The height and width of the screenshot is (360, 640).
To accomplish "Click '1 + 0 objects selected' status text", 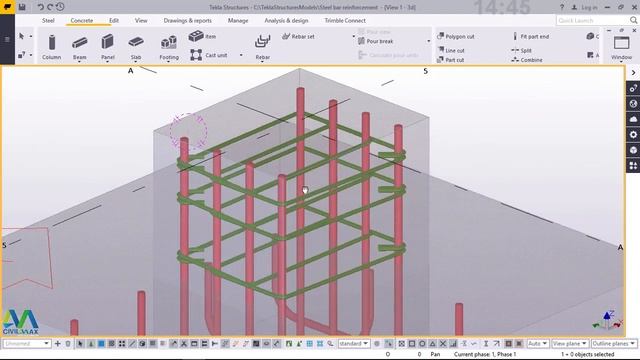I will click(x=588, y=354).
